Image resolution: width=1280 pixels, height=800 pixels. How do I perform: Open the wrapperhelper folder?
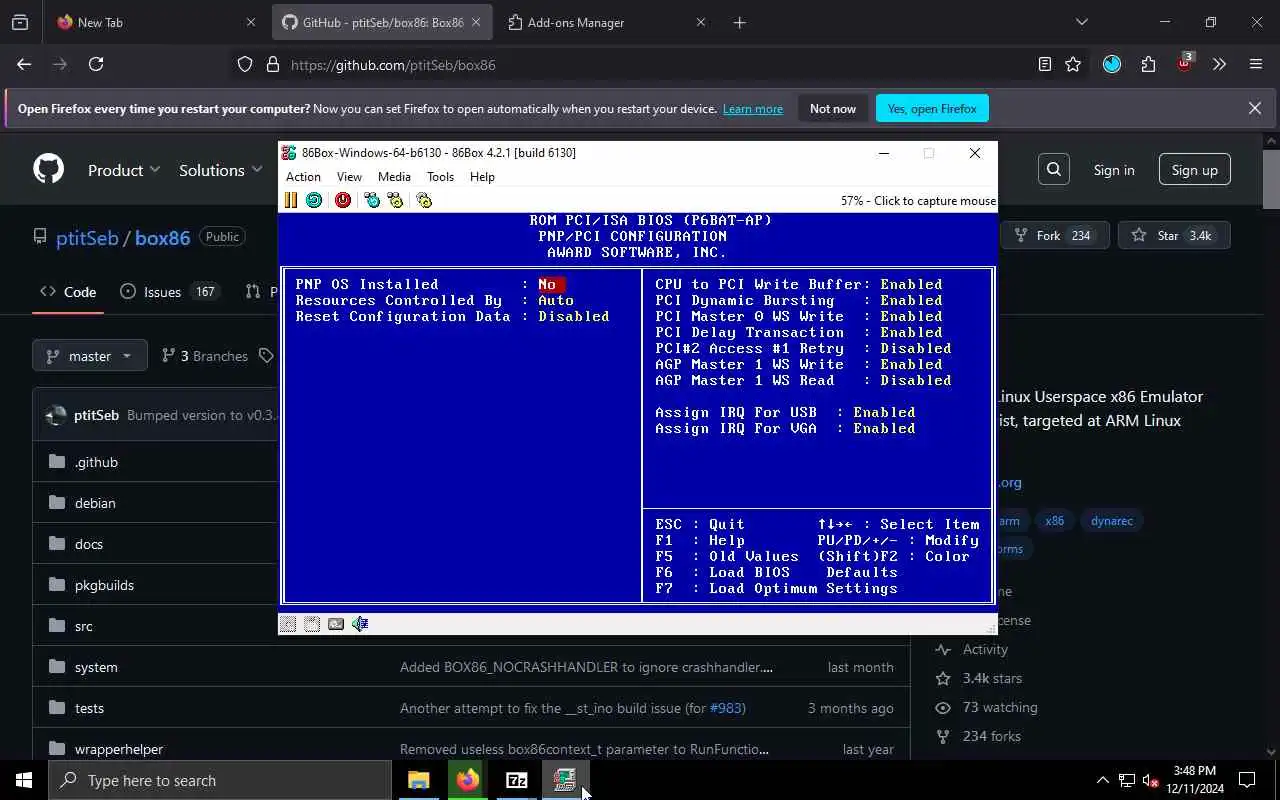[x=119, y=749]
